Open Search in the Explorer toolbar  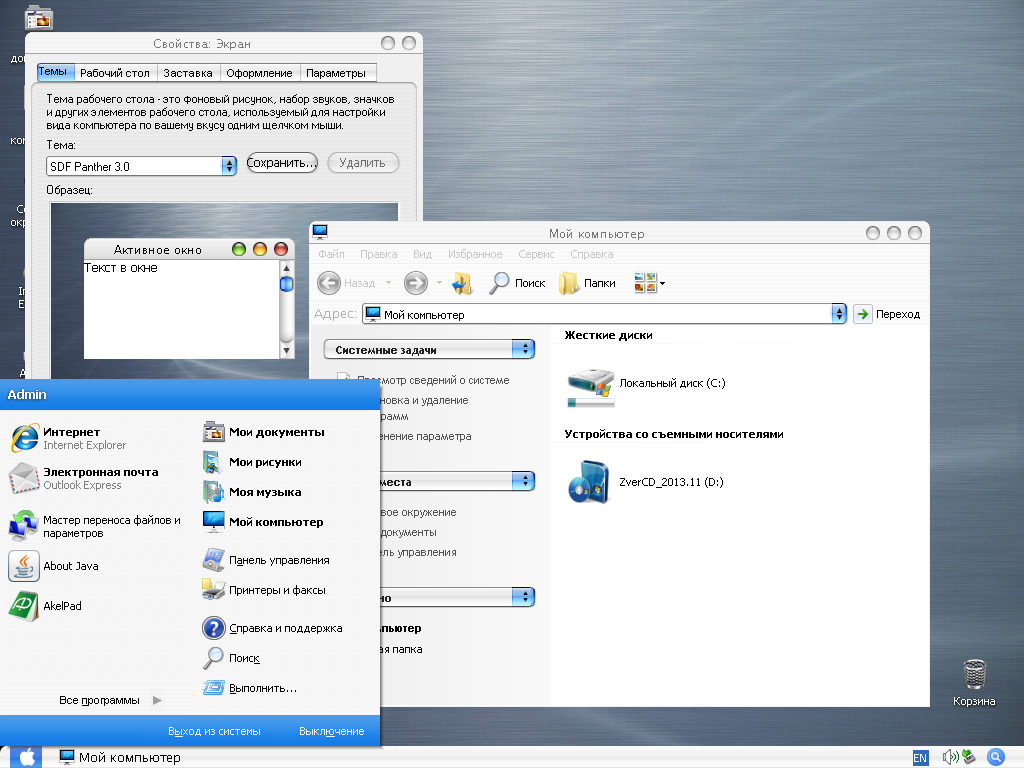tap(517, 283)
